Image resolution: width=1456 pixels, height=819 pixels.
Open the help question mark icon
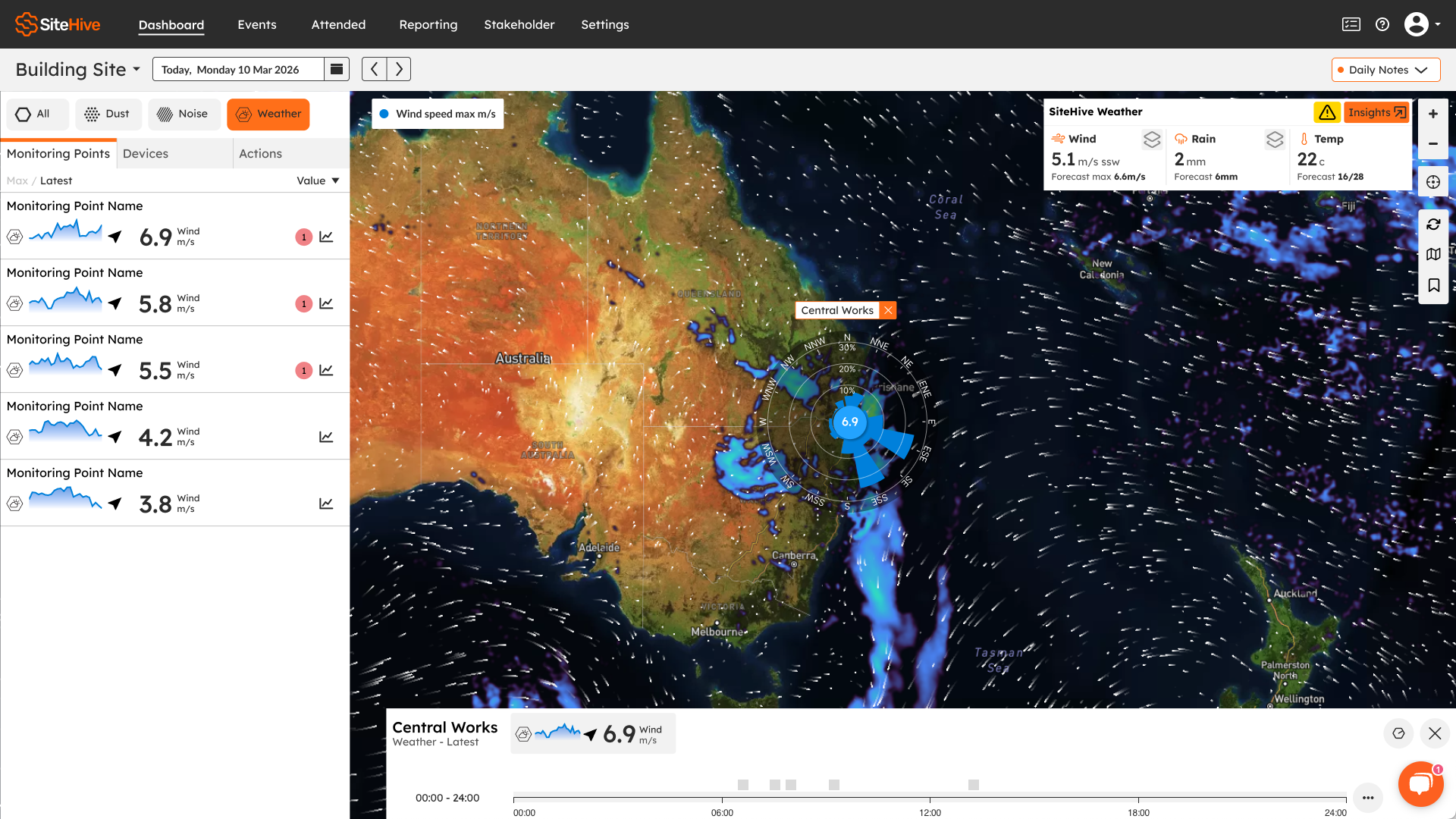[x=1382, y=24]
